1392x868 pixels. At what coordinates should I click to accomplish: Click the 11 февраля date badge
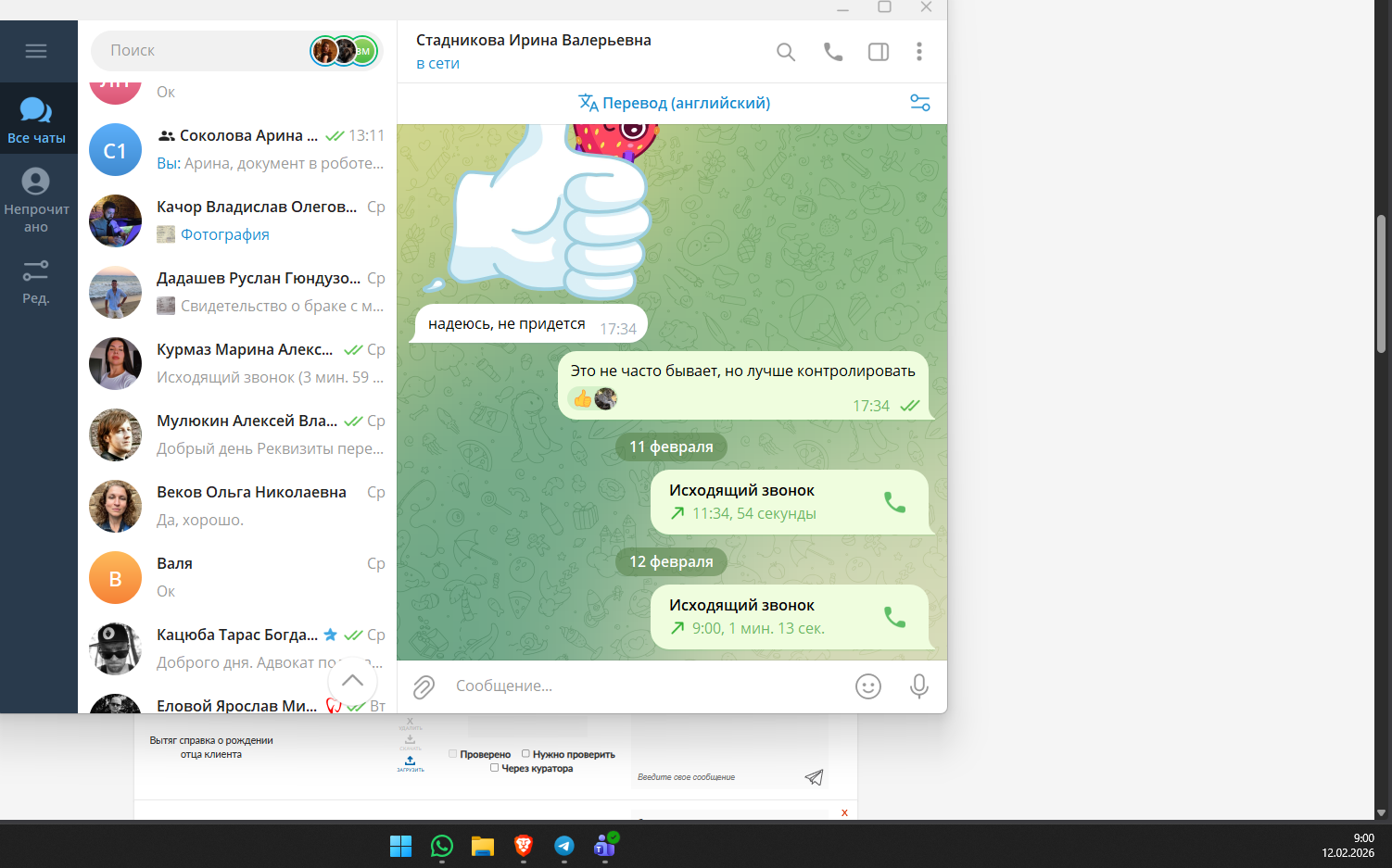671,447
